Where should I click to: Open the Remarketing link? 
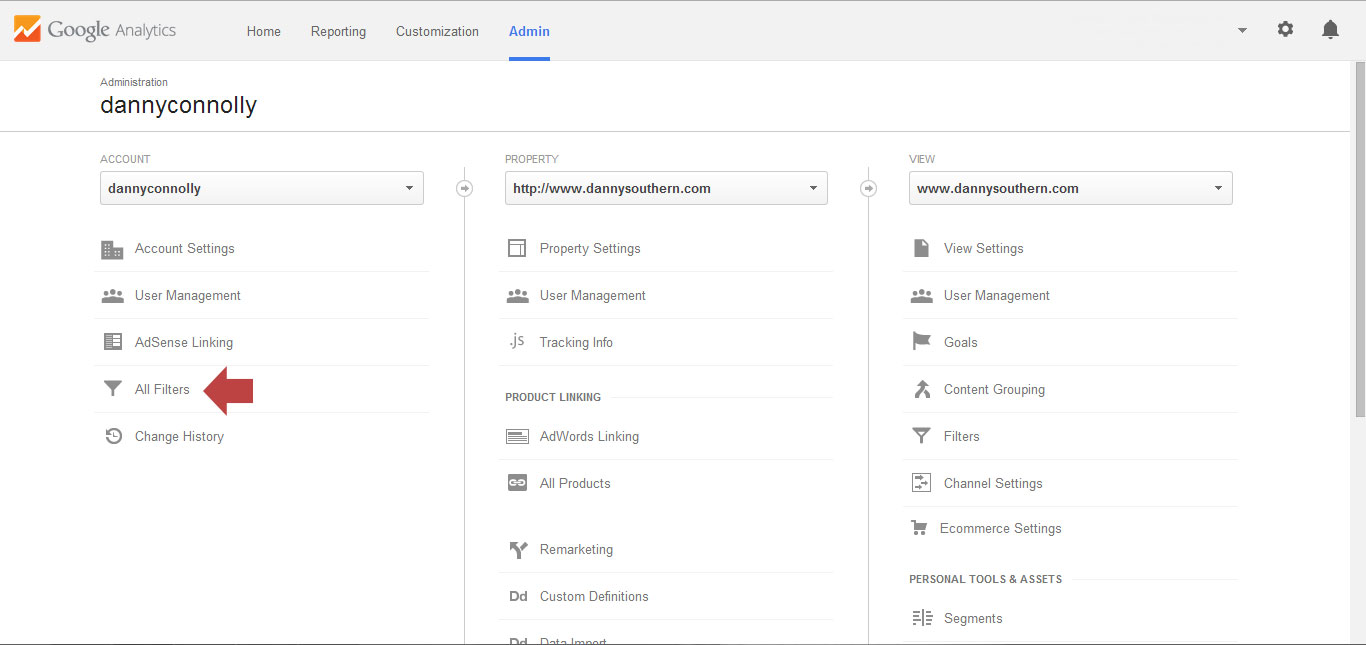[x=576, y=550]
